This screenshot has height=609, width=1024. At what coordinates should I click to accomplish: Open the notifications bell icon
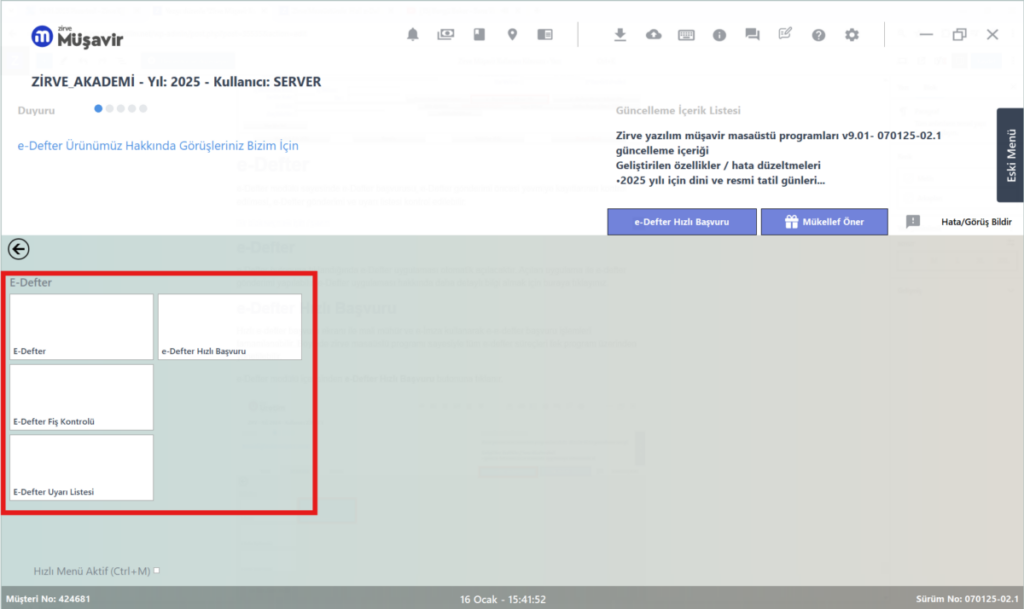point(413,35)
